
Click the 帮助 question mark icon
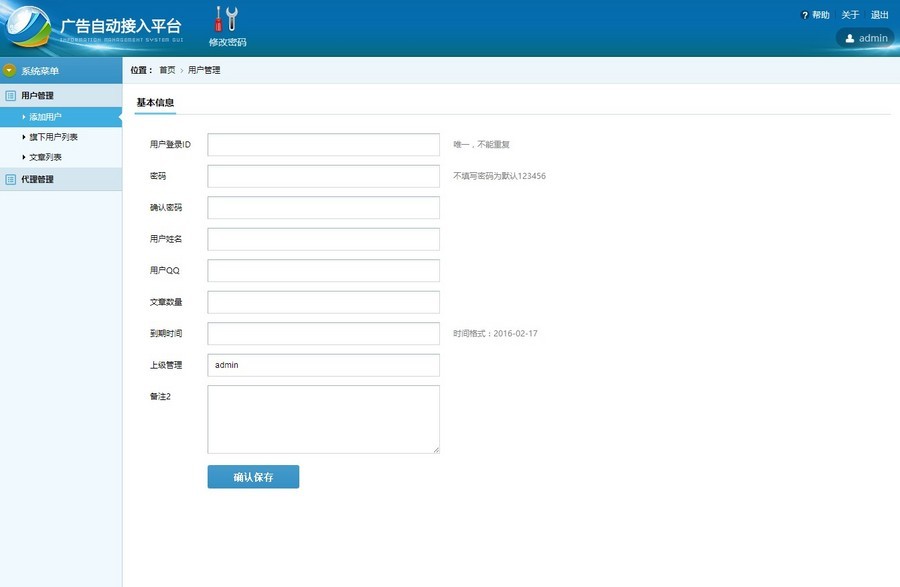point(805,15)
